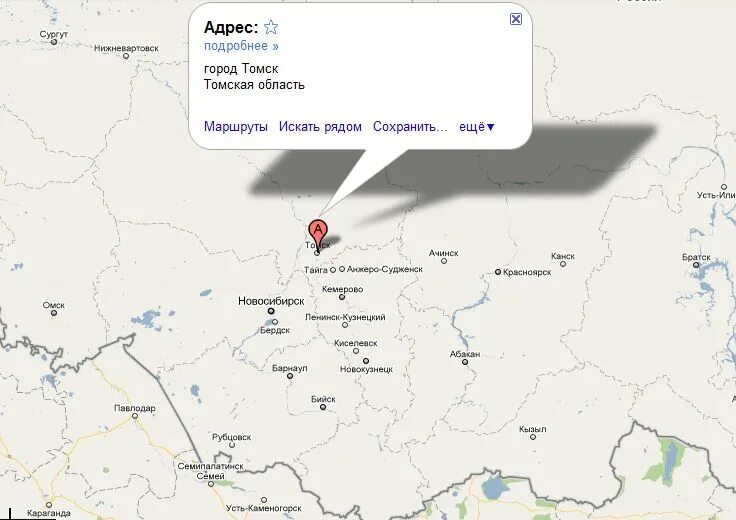The height and width of the screenshot is (520, 736).
Task: Choose Сохранить... to save the place
Action: [410, 127]
